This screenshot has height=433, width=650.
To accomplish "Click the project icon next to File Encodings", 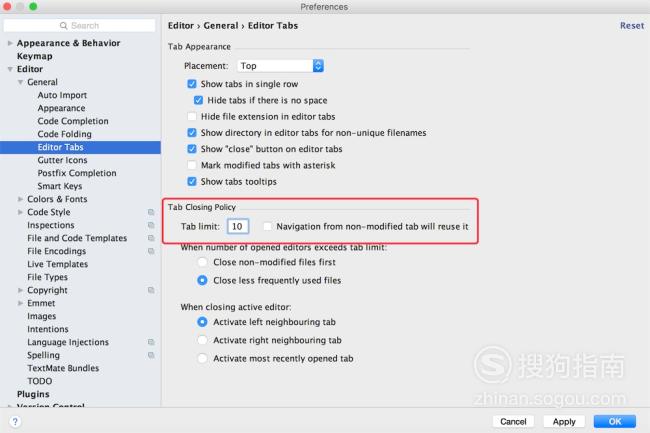I will 151,251.
